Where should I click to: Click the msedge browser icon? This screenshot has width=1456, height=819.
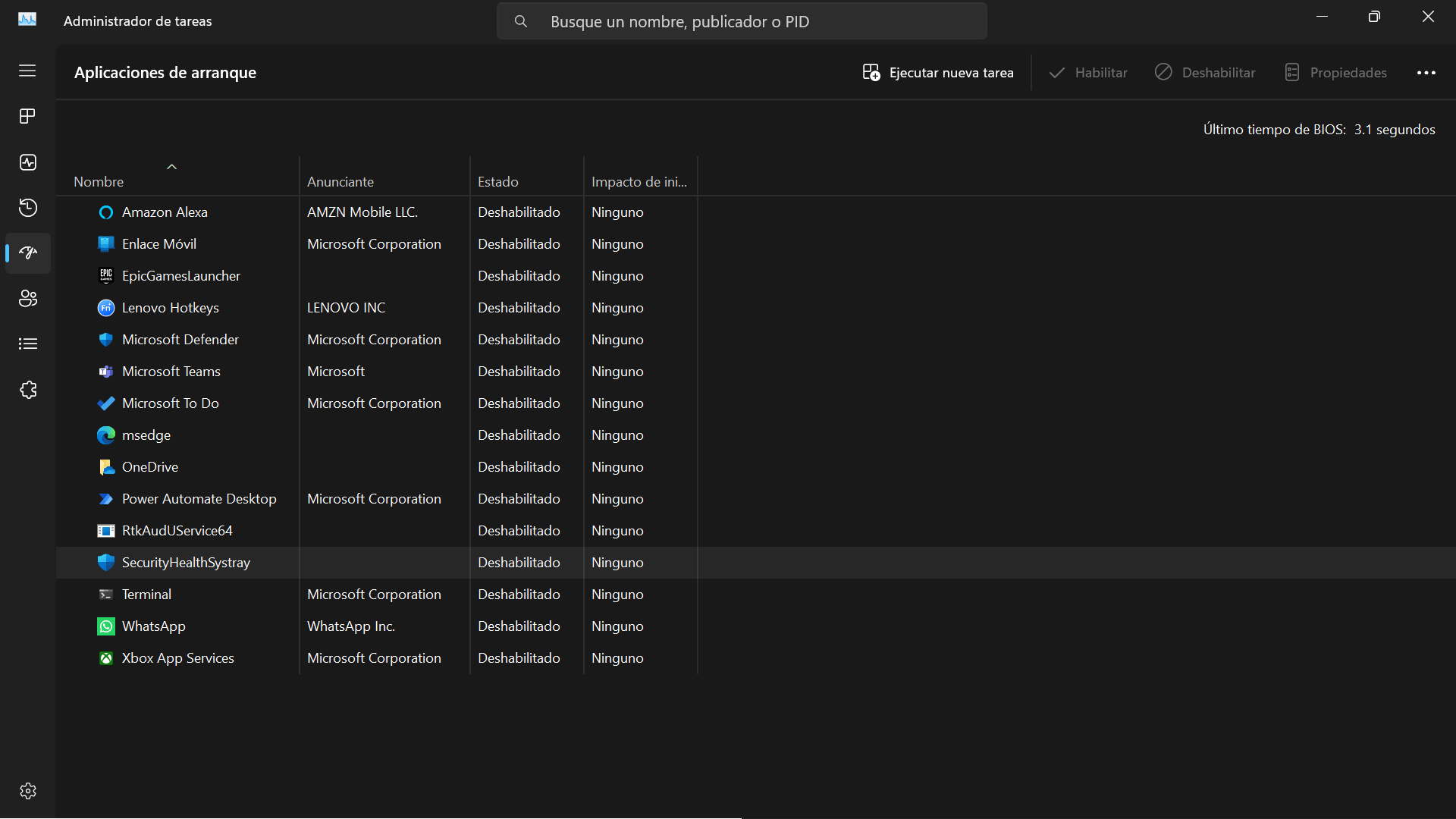tap(106, 435)
